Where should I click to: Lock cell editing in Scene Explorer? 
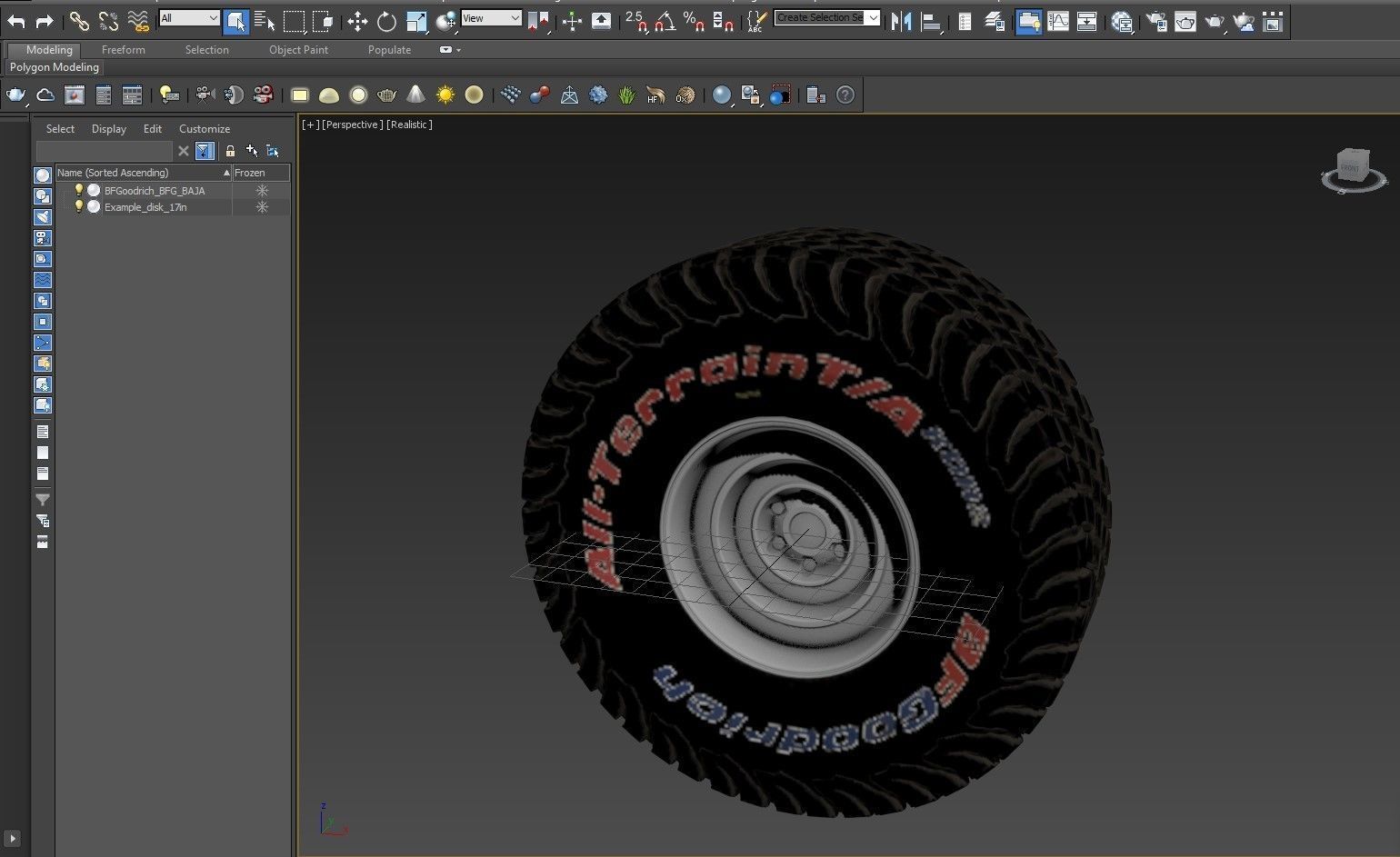tap(230, 151)
